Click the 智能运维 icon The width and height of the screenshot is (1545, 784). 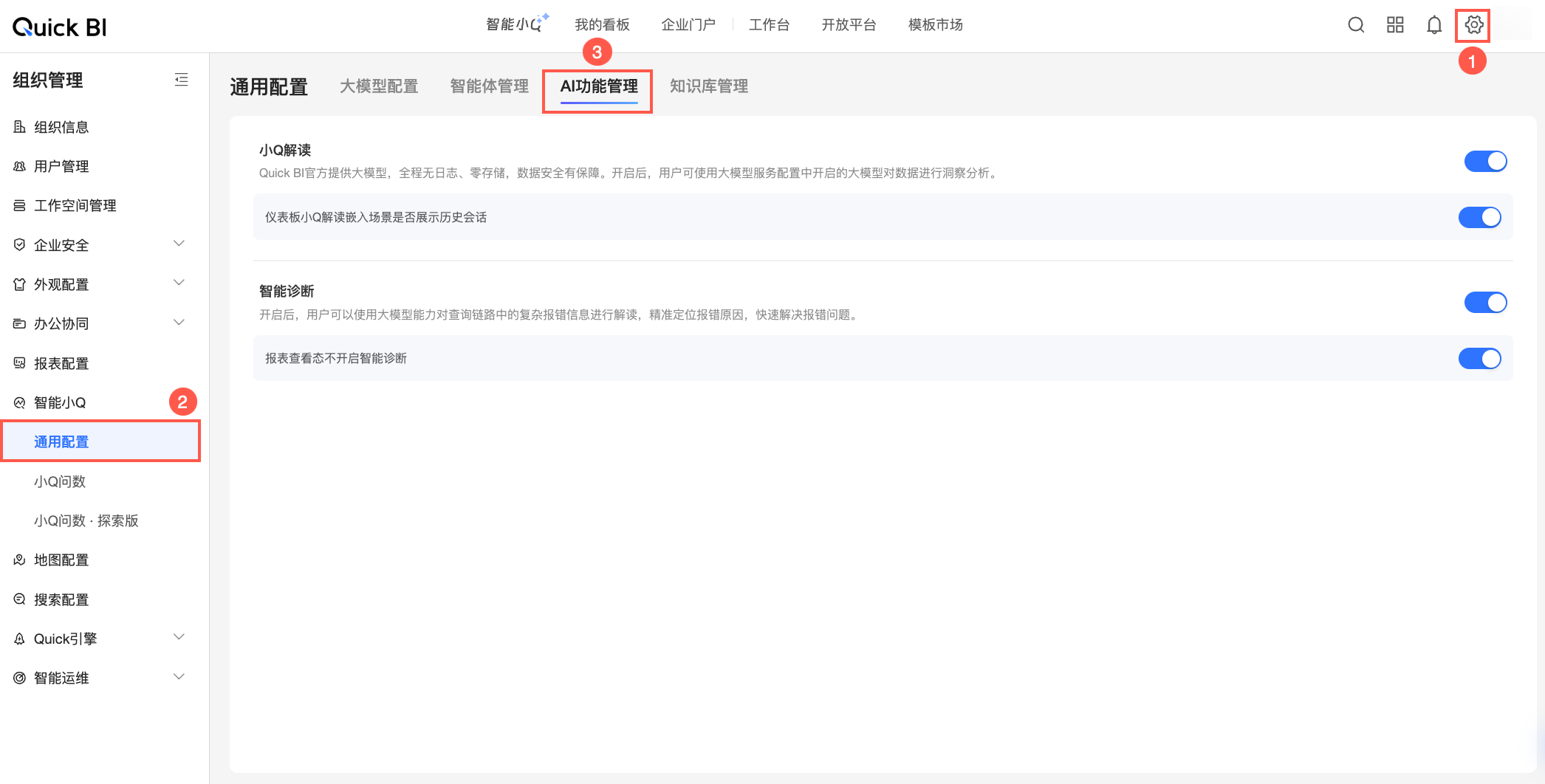point(20,678)
